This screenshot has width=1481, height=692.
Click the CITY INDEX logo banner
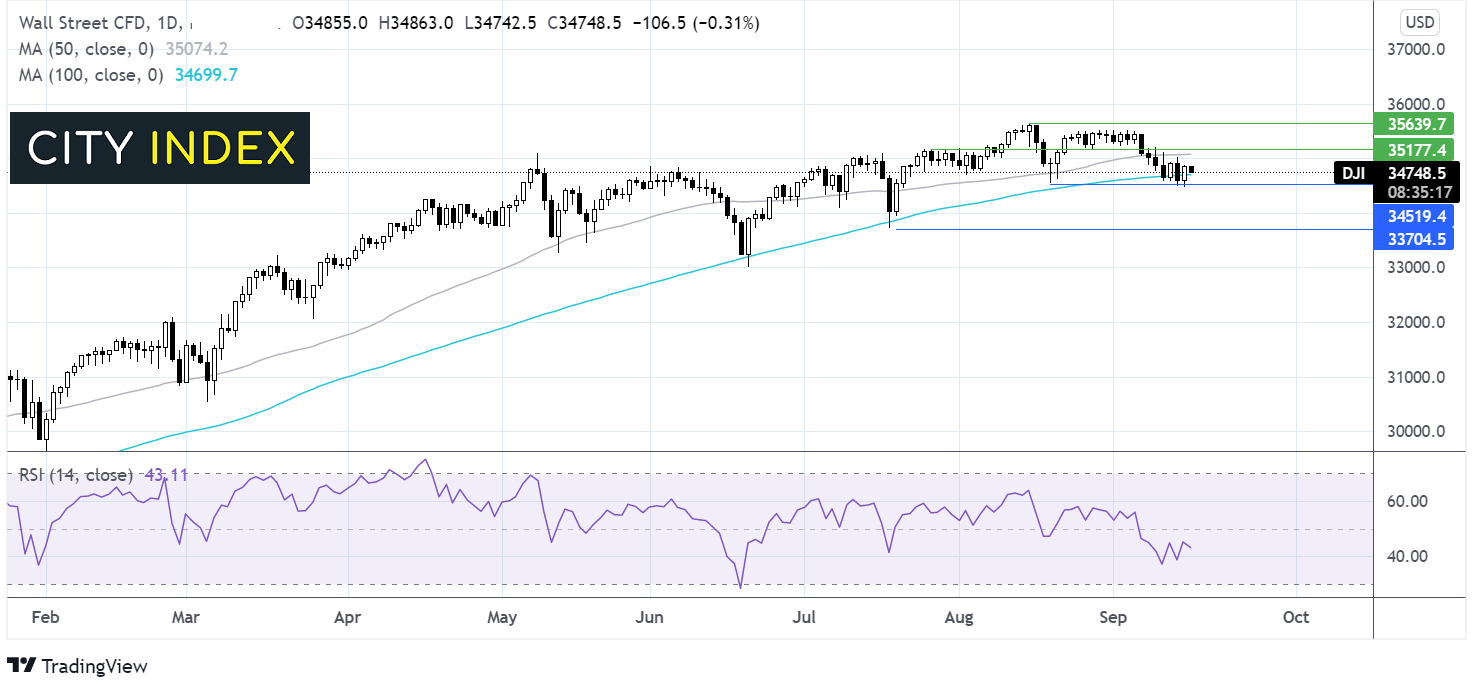[x=160, y=148]
